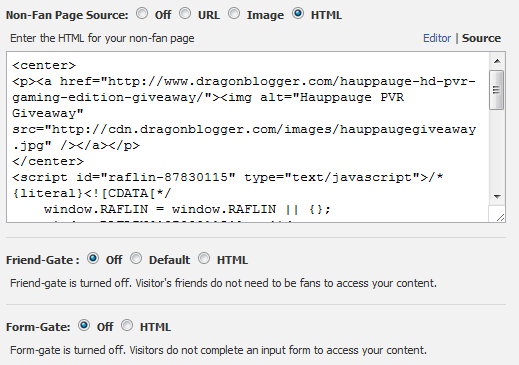Set Form-Gate to Off
This screenshot has width=519, height=365.
(x=84, y=325)
